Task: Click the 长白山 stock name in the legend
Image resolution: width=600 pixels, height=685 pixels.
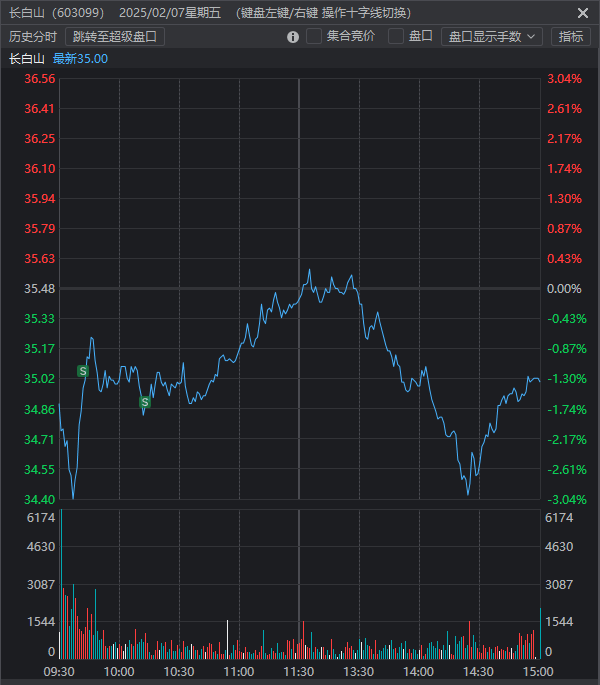Action: tap(27, 59)
